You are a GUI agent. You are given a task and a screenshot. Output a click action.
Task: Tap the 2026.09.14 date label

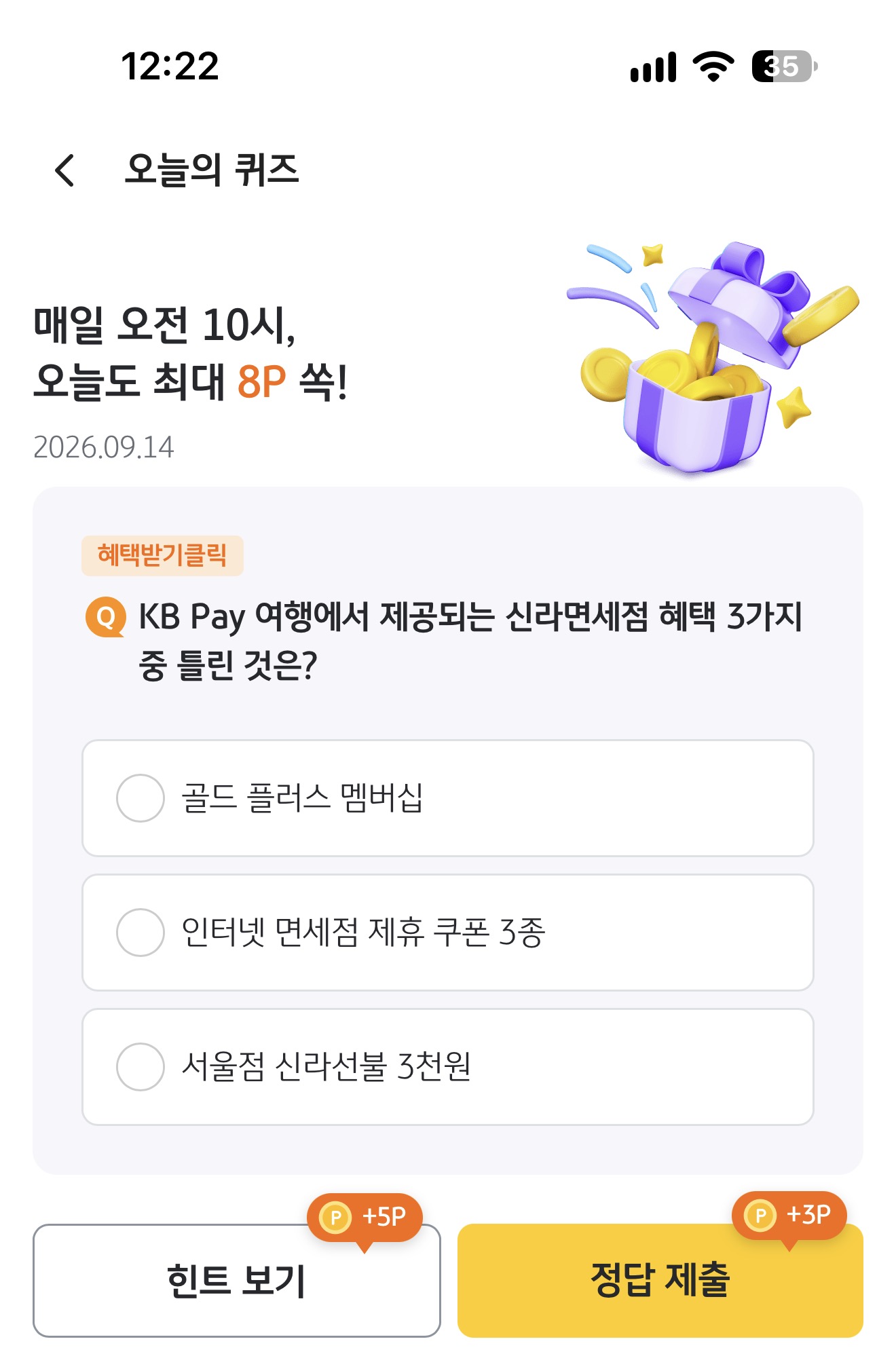point(104,447)
